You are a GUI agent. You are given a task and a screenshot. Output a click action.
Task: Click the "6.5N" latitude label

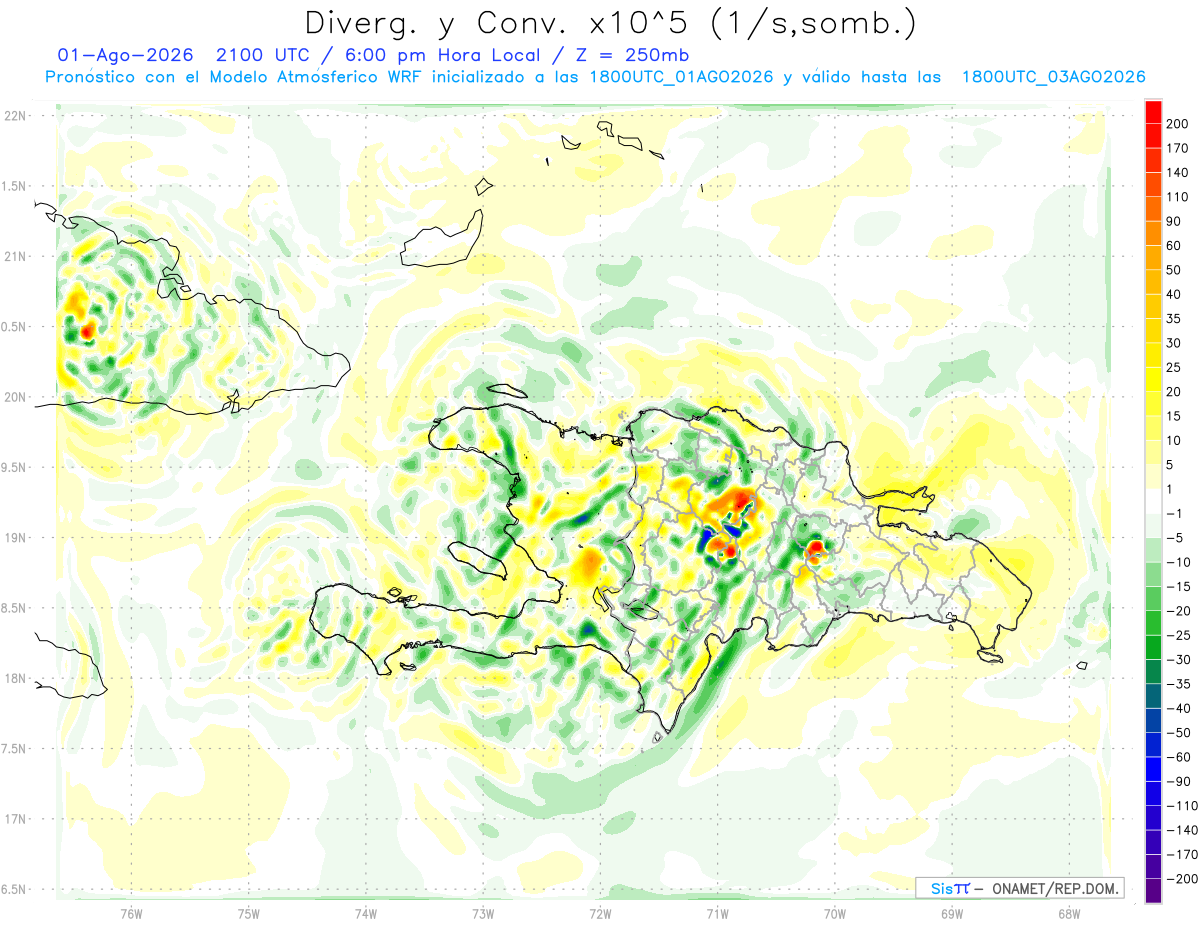(15, 889)
